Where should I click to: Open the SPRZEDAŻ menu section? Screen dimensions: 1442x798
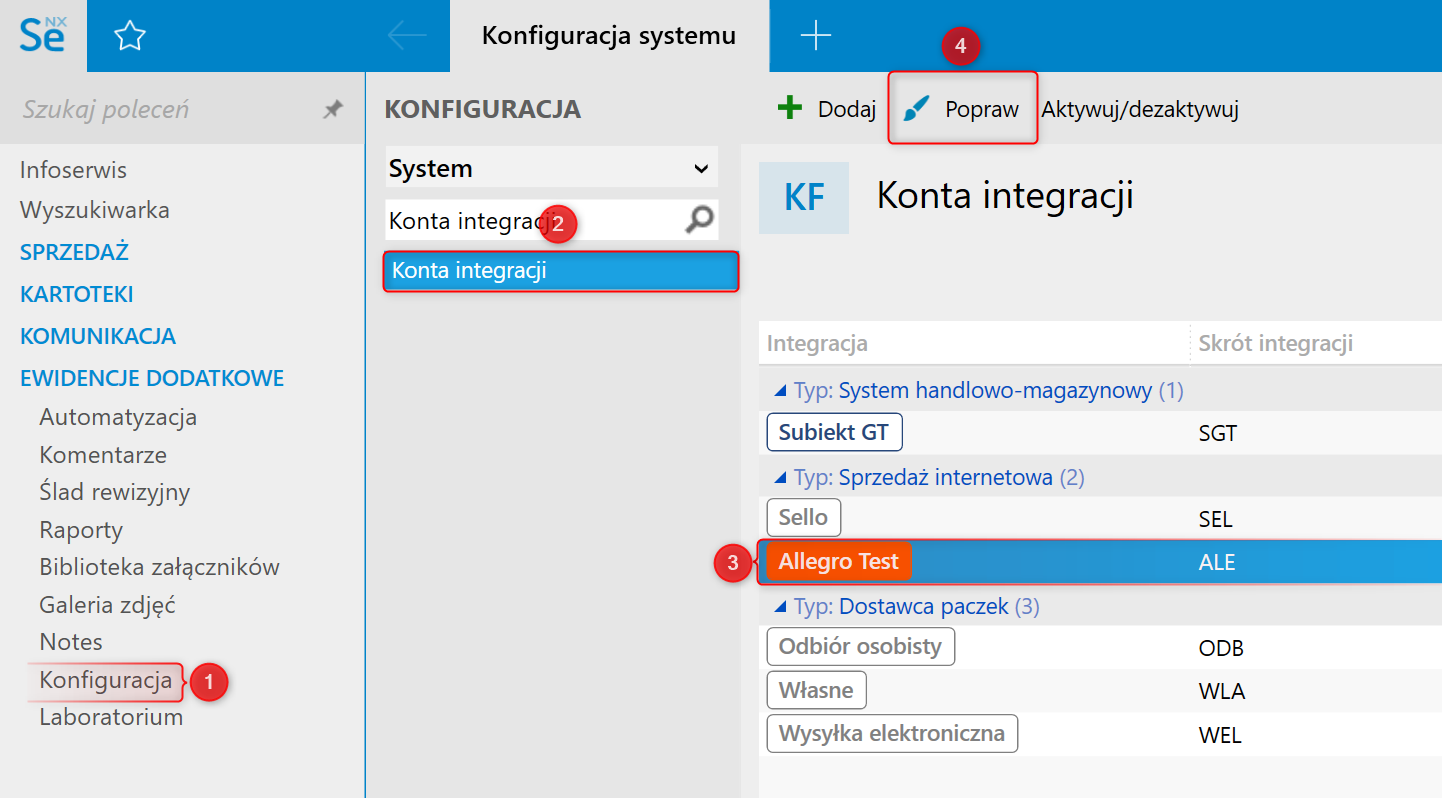(74, 252)
